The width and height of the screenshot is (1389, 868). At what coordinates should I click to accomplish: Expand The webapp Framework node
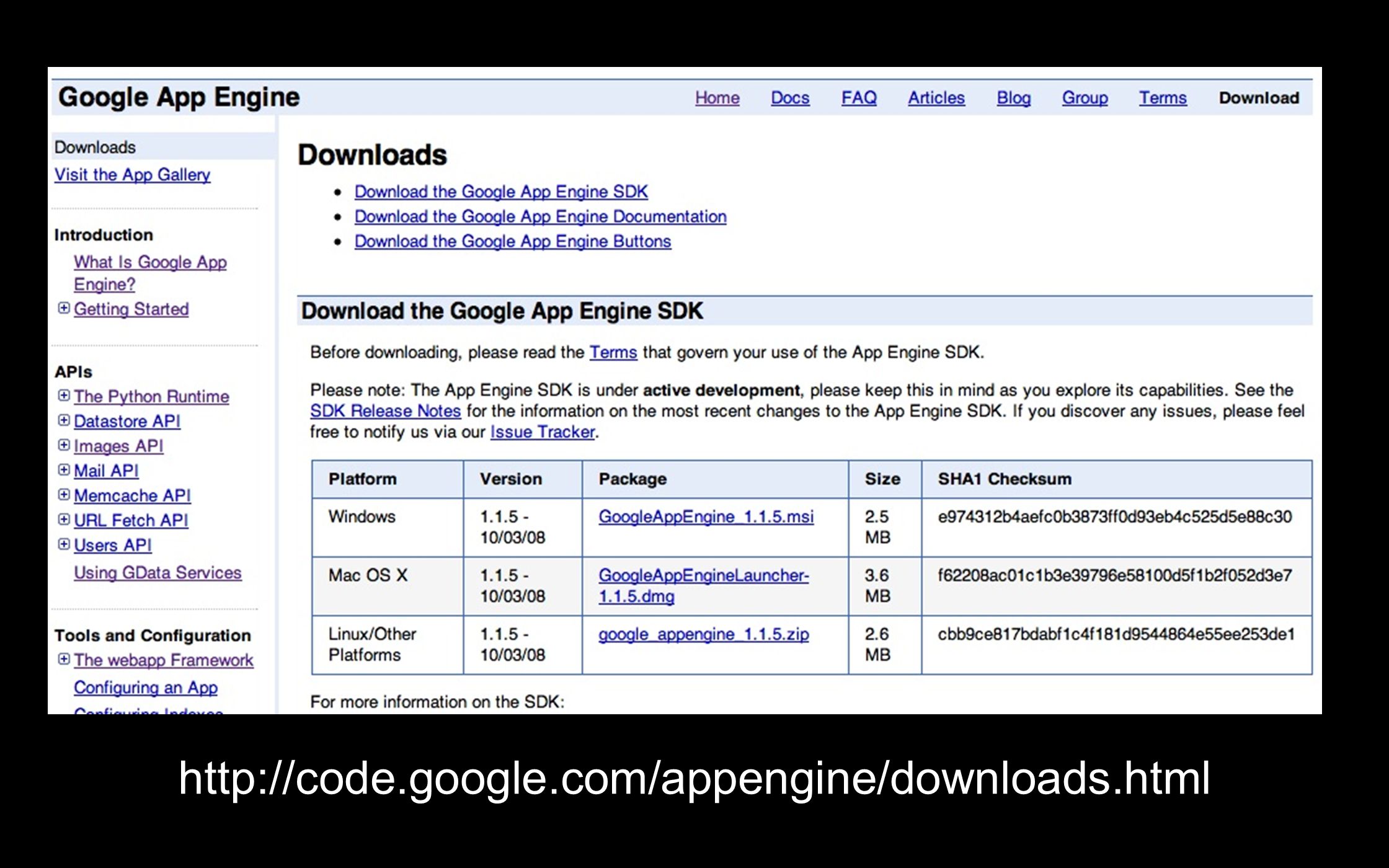click(x=64, y=659)
